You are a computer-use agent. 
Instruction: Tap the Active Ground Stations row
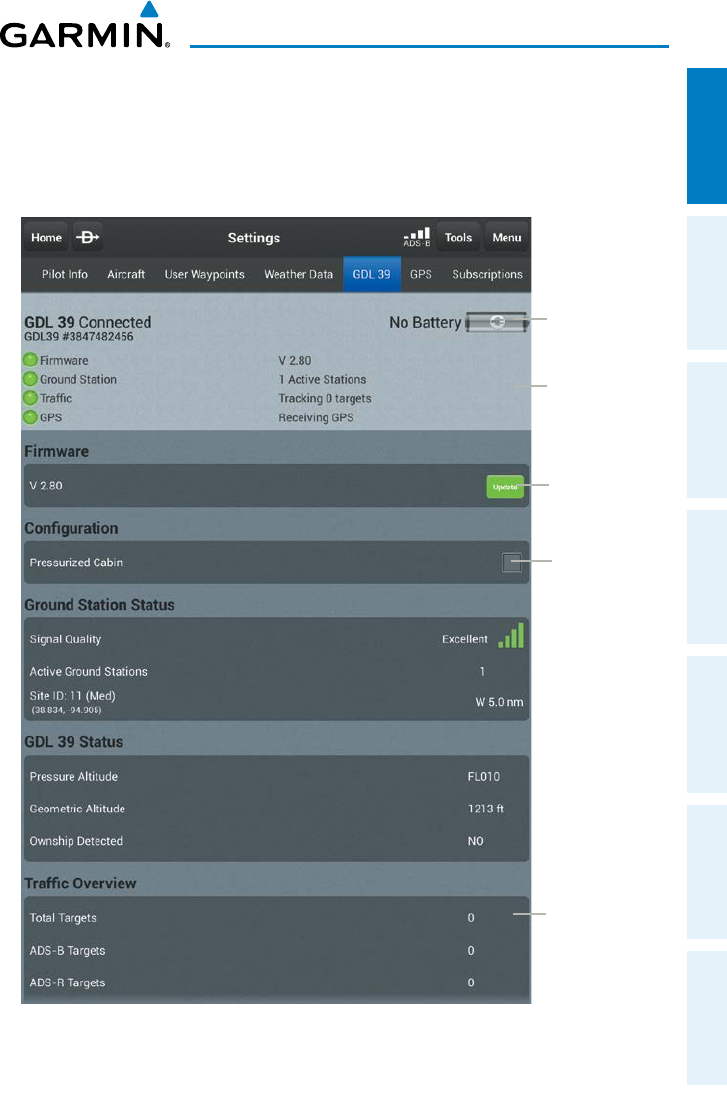click(276, 671)
